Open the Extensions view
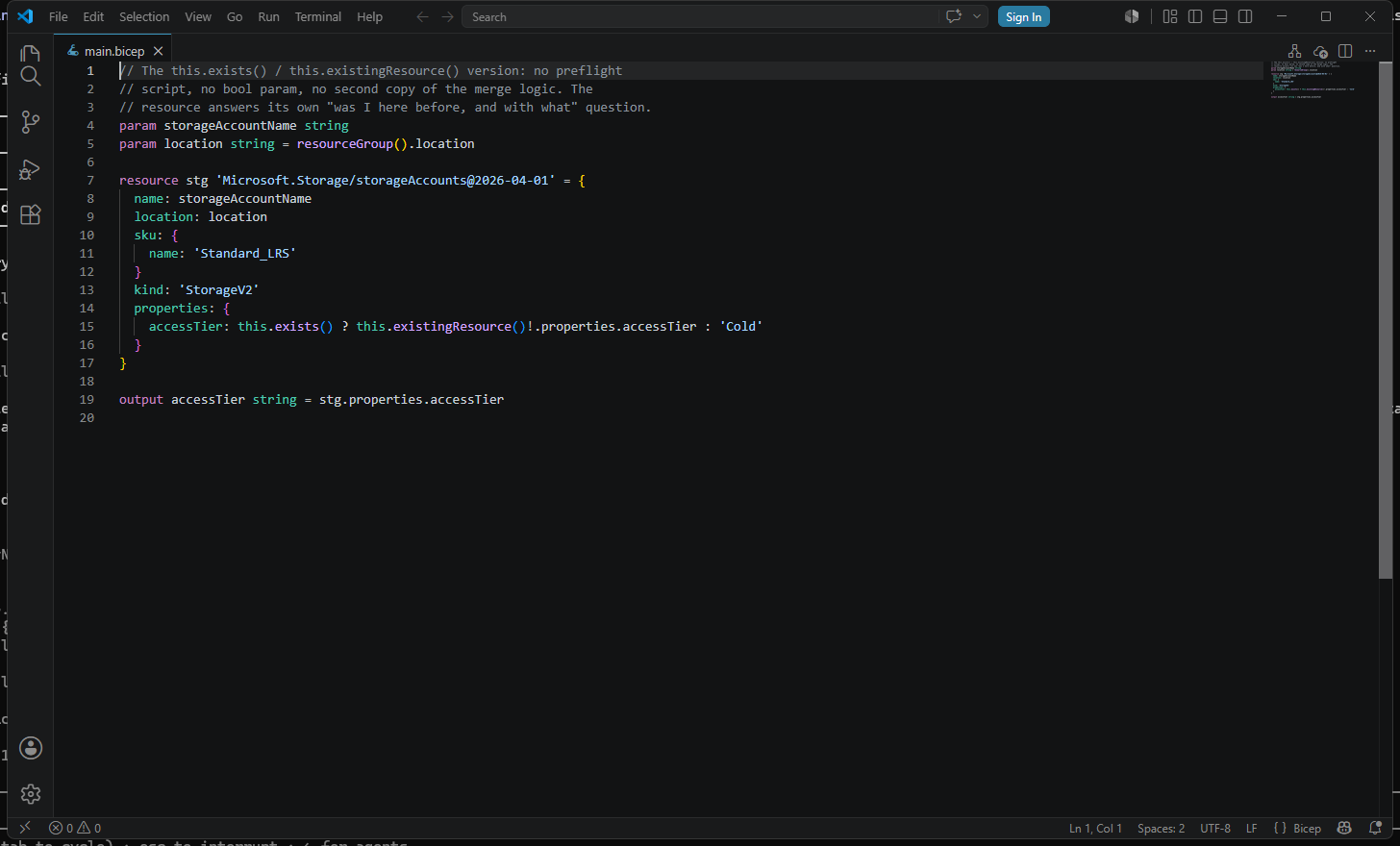The height and width of the screenshot is (846, 1400). pos(31,214)
